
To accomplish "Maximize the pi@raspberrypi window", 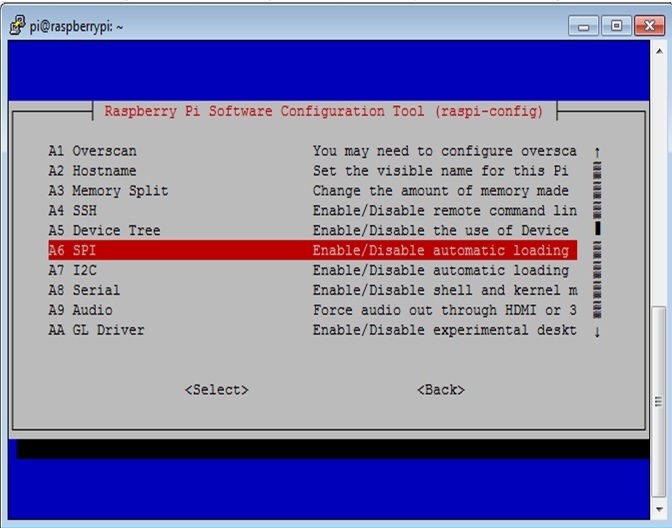I will pos(616,26).
